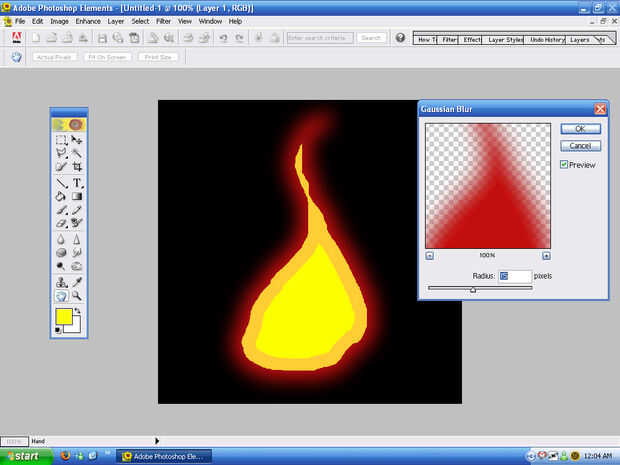Screen dimensions: 620x465
Task: Click the toolbox header flower image
Action: click(x=69, y=125)
